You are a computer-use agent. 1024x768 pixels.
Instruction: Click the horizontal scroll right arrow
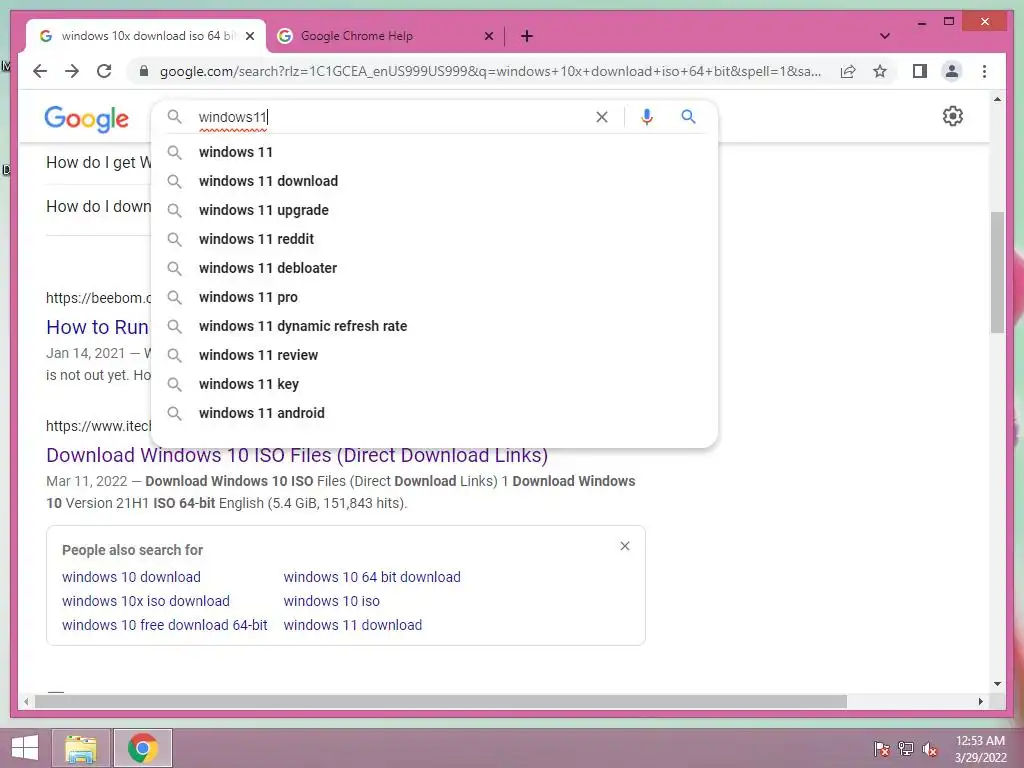(x=981, y=701)
